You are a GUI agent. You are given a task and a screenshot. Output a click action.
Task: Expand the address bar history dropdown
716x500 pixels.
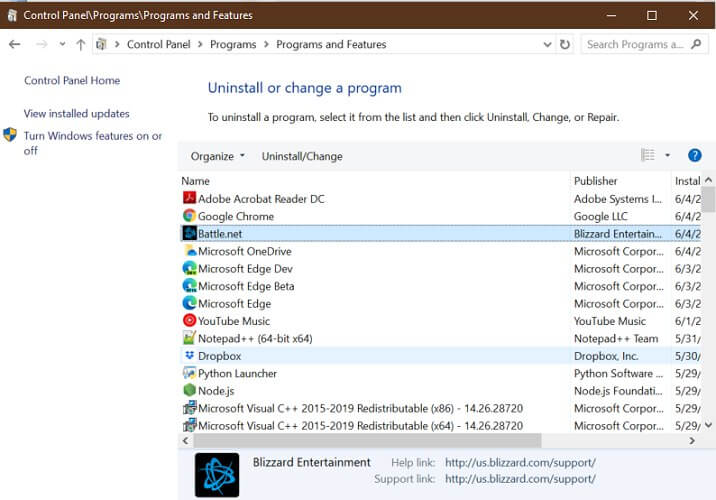pos(547,44)
